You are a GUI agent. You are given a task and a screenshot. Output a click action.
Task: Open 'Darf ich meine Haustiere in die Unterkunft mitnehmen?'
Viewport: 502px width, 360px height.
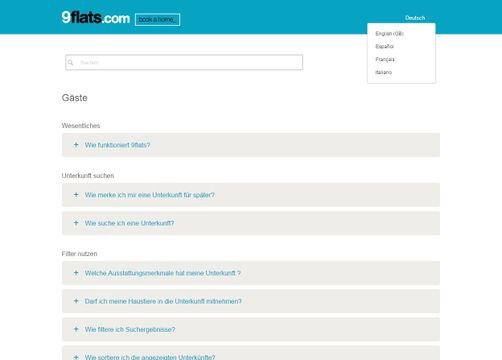(163, 301)
